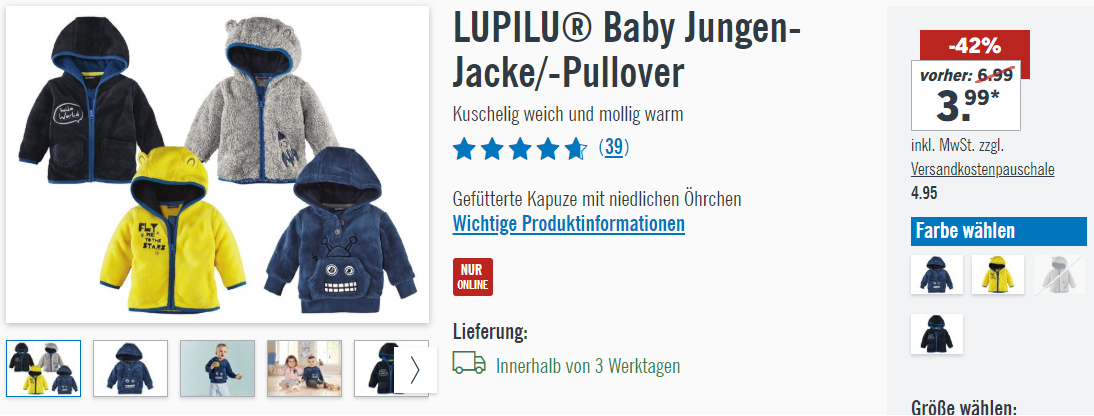This screenshot has width=1094, height=416.
Task: Click the Farbe wählen header bar
Action: tap(998, 231)
